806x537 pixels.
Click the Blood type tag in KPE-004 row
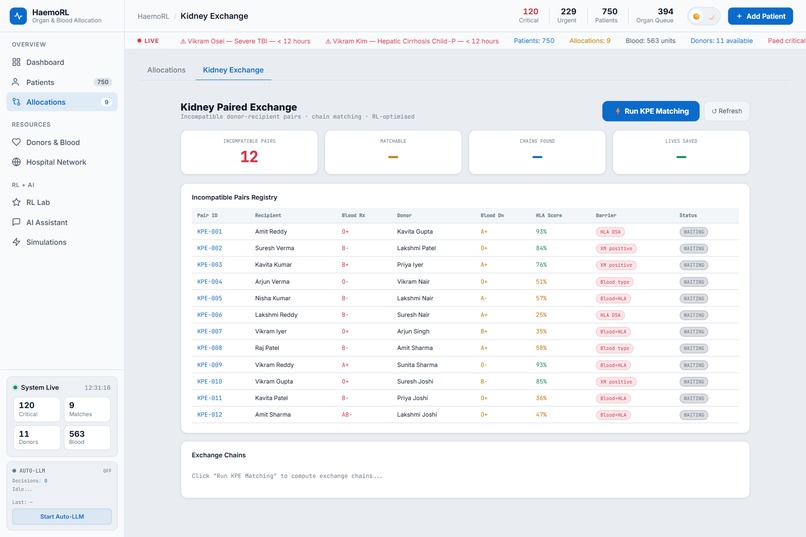point(614,282)
